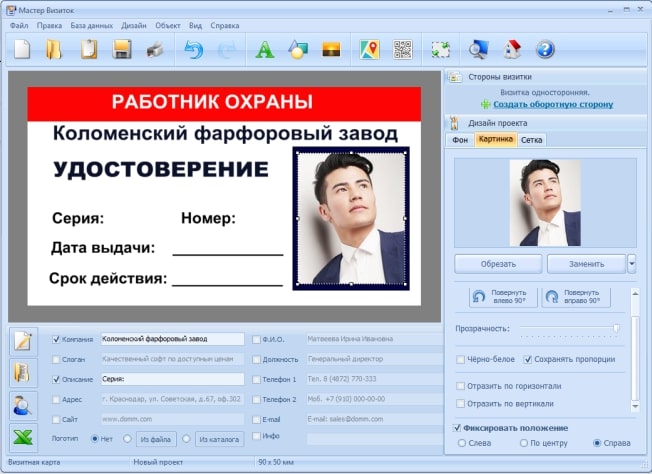The height and width of the screenshot is (474, 652).
Task: Open Help via question mark icon
Action: click(x=545, y=48)
